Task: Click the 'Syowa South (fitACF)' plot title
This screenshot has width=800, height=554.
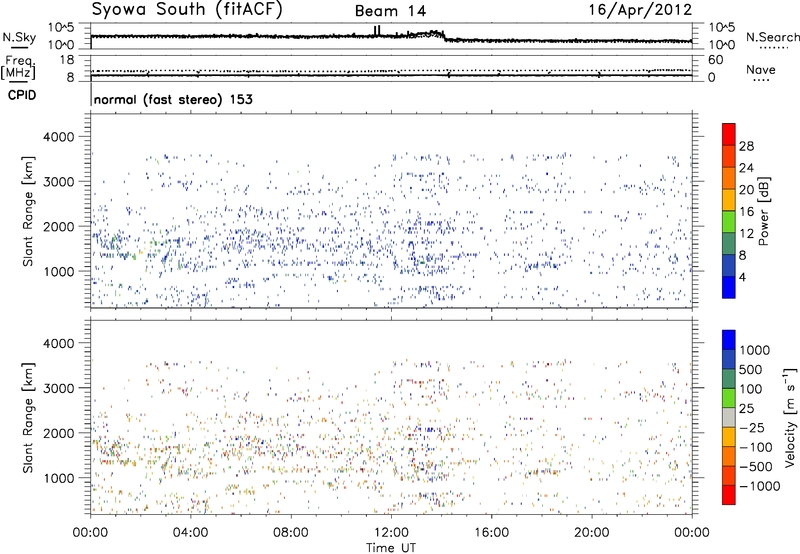Action: coord(187,10)
